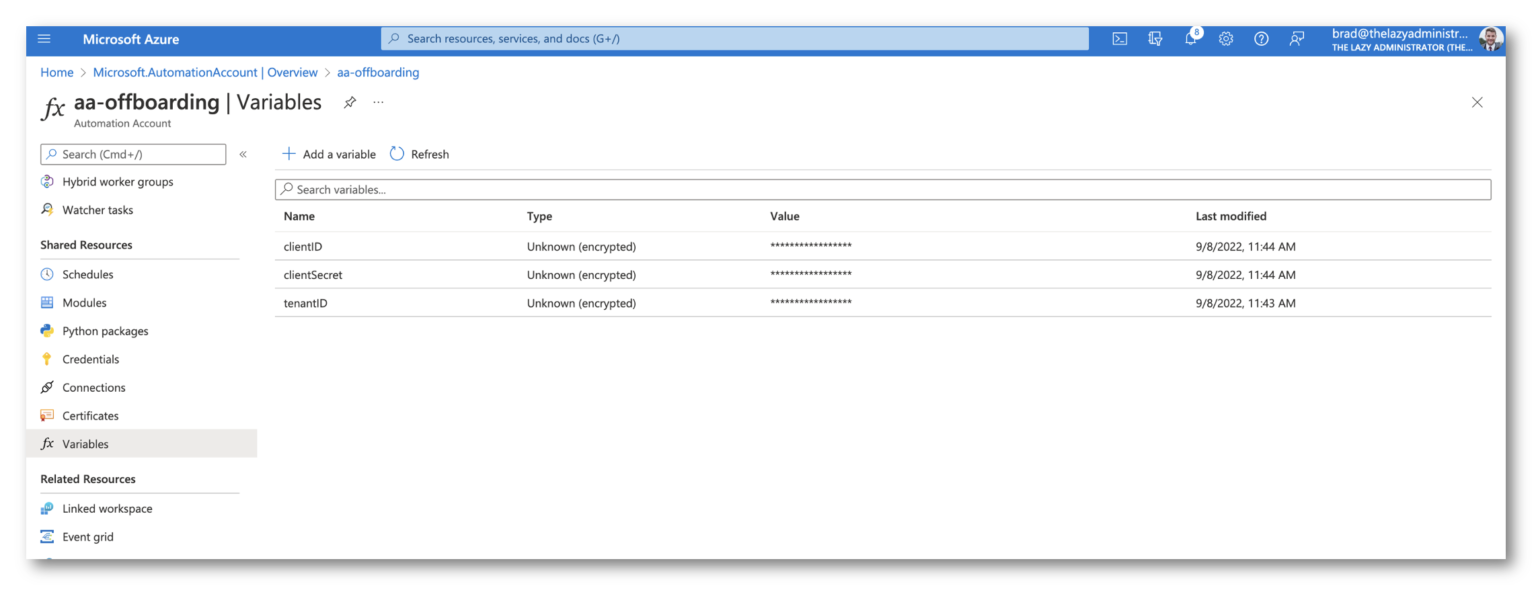This screenshot has height=590, width=1536.
Task: Click the Search variables input field
Action: [883, 189]
